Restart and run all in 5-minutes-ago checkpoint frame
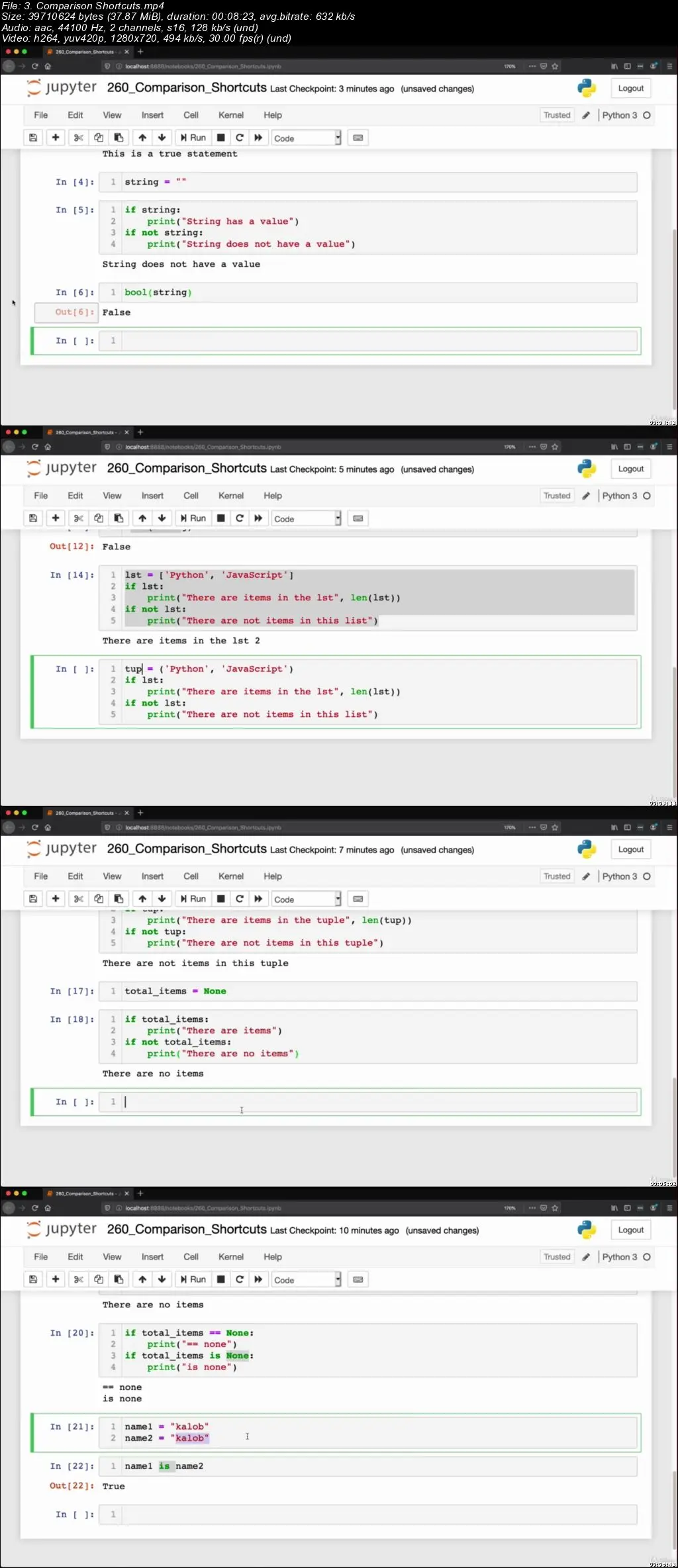The width and height of the screenshot is (678, 1568). click(258, 518)
